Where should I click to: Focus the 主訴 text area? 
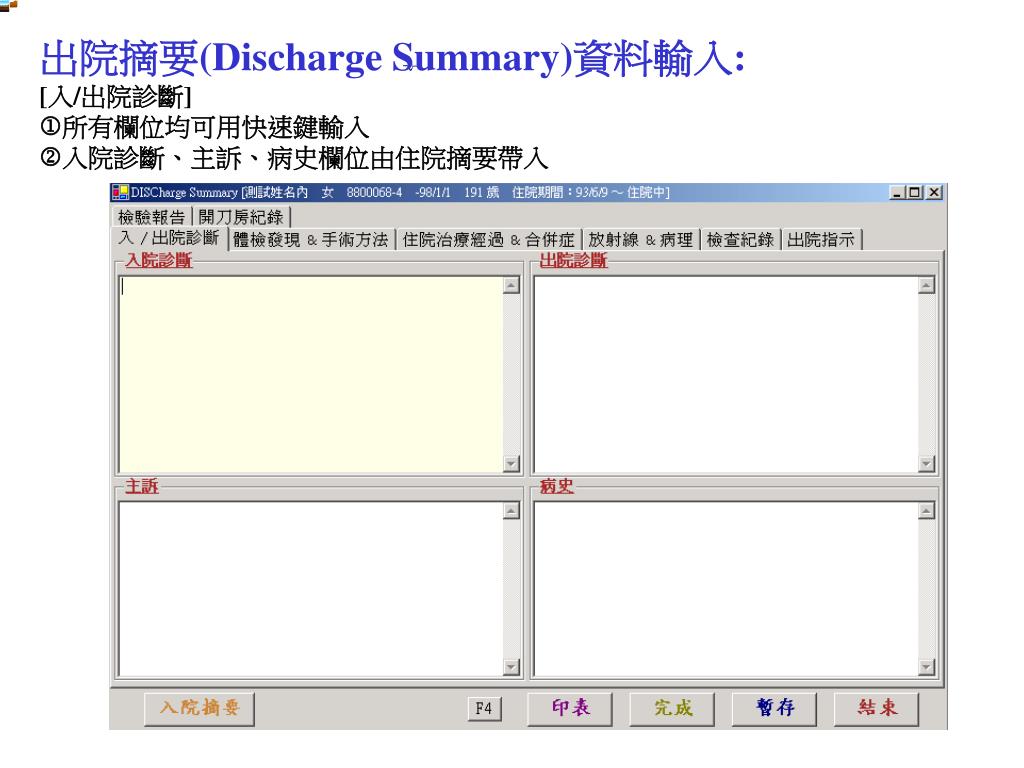pyautogui.click(x=311, y=589)
